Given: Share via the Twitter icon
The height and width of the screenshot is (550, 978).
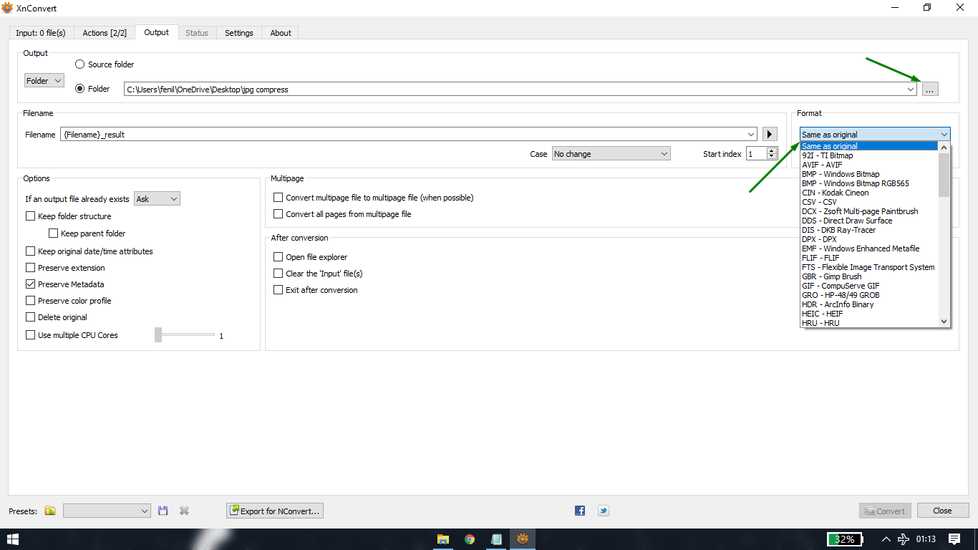Looking at the screenshot, I should click(603, 511).
